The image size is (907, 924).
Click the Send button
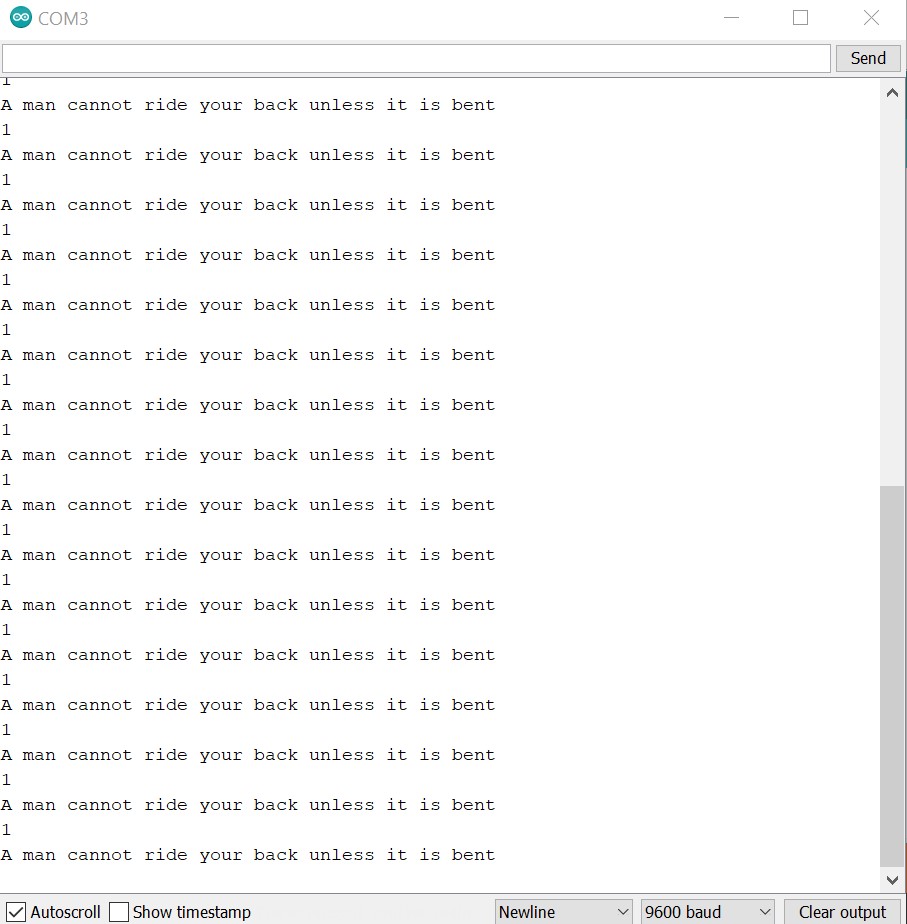(x=868, y=58)
